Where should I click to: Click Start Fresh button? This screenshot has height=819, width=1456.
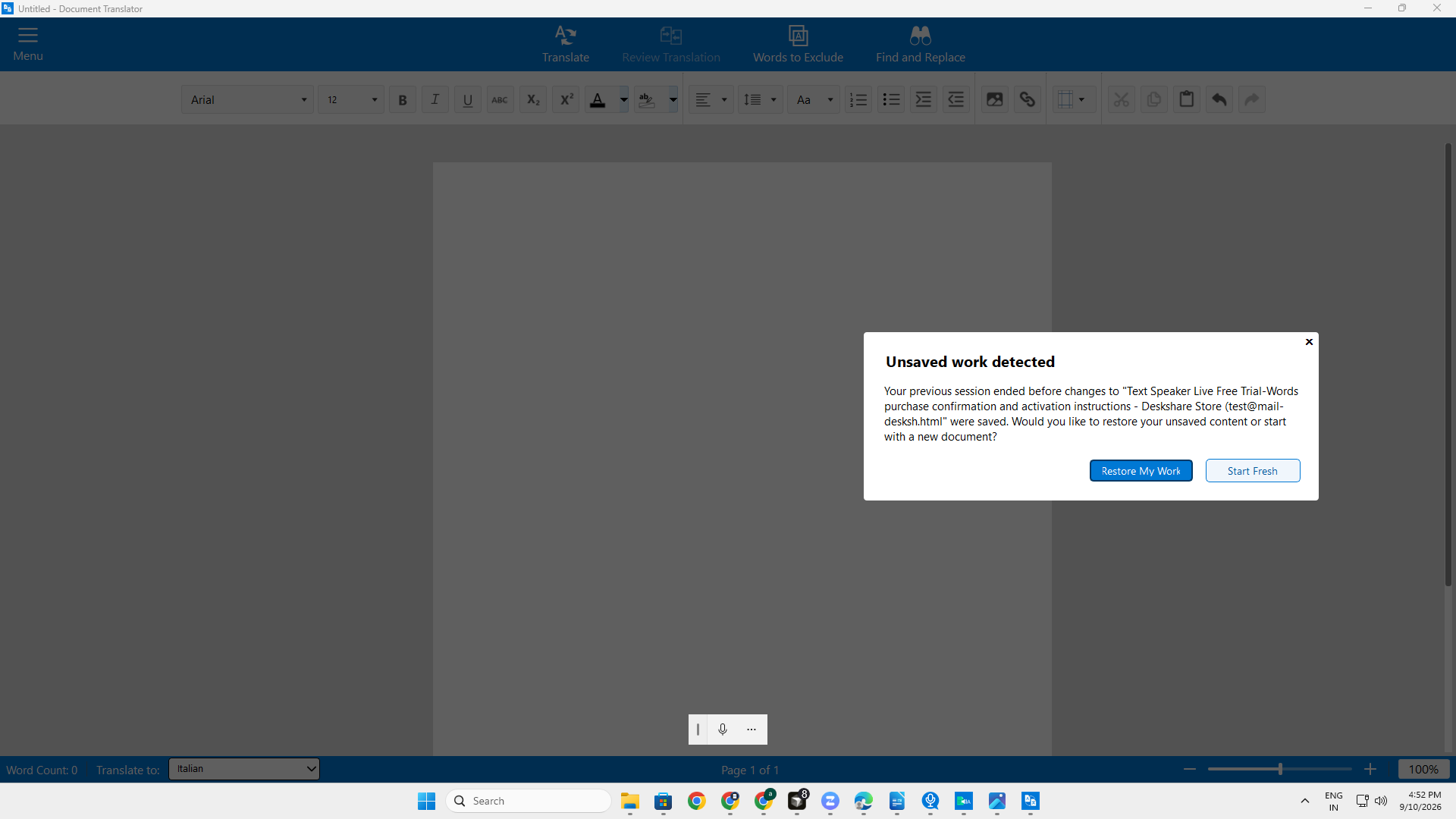click(1253, 471)
